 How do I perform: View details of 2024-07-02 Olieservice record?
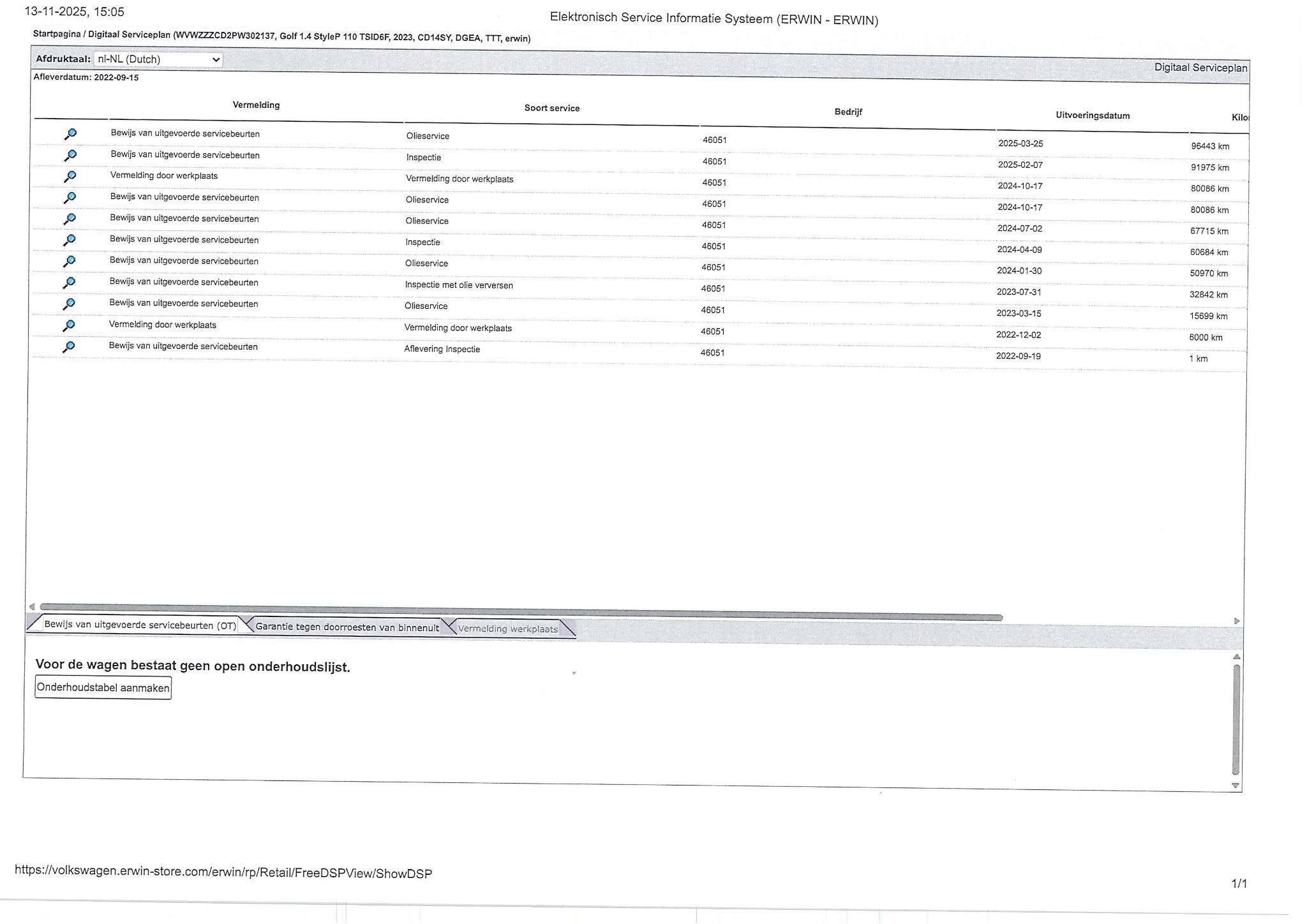(70, 219)
